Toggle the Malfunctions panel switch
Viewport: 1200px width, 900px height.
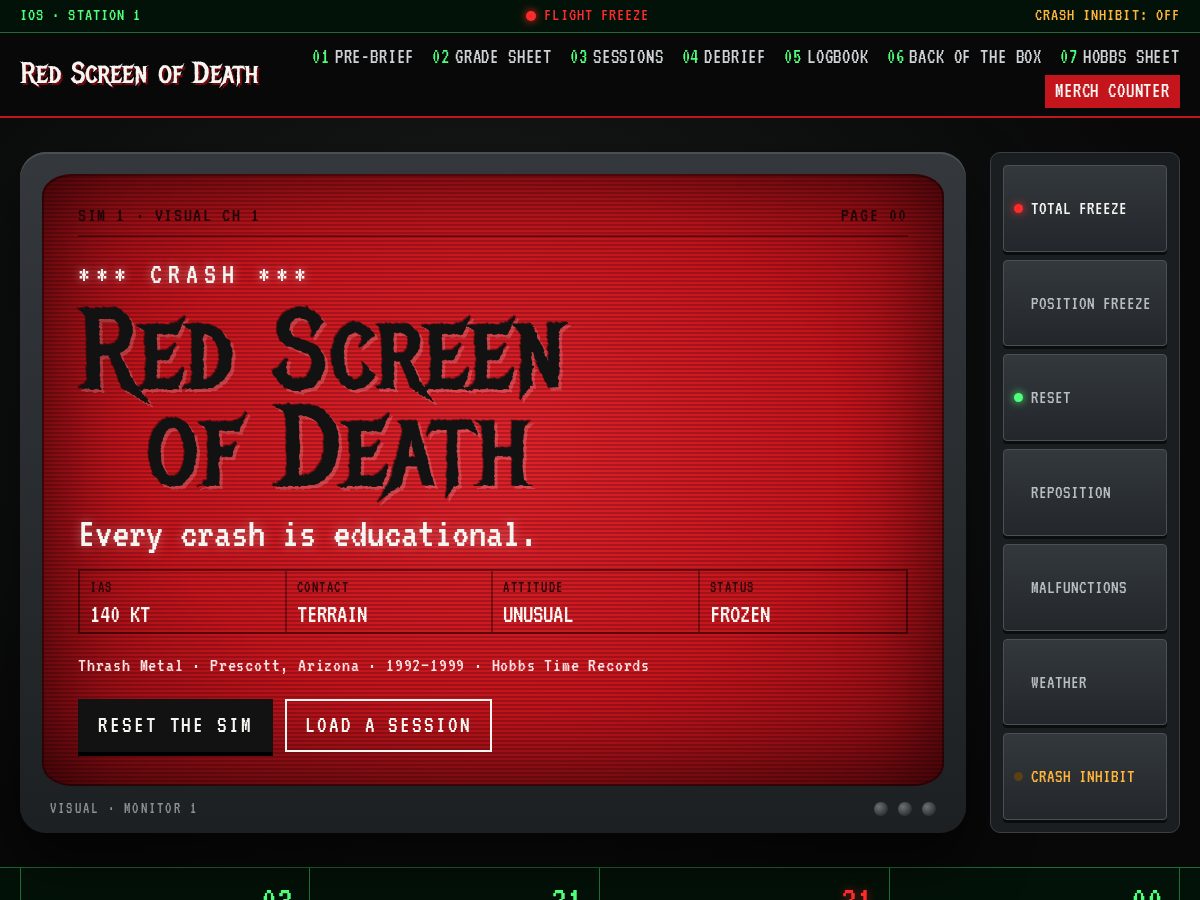[x=1085, y=588]
